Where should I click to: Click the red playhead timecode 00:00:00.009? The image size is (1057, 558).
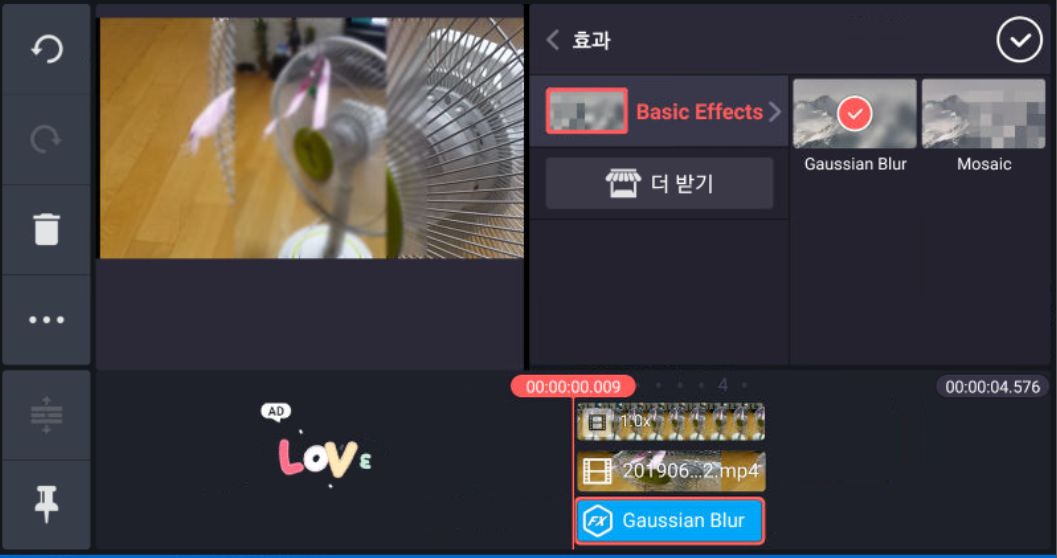(573, 387)
